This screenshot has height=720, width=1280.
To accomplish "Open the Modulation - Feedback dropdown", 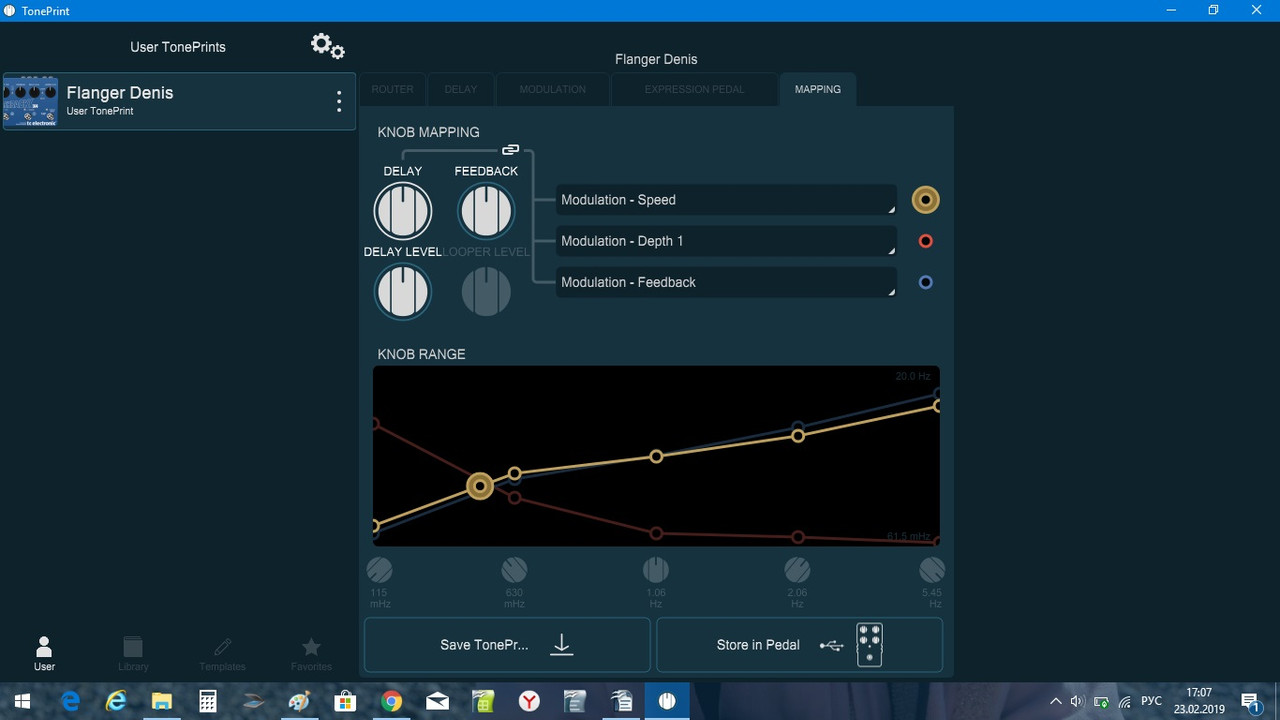I will click(726, 282).
